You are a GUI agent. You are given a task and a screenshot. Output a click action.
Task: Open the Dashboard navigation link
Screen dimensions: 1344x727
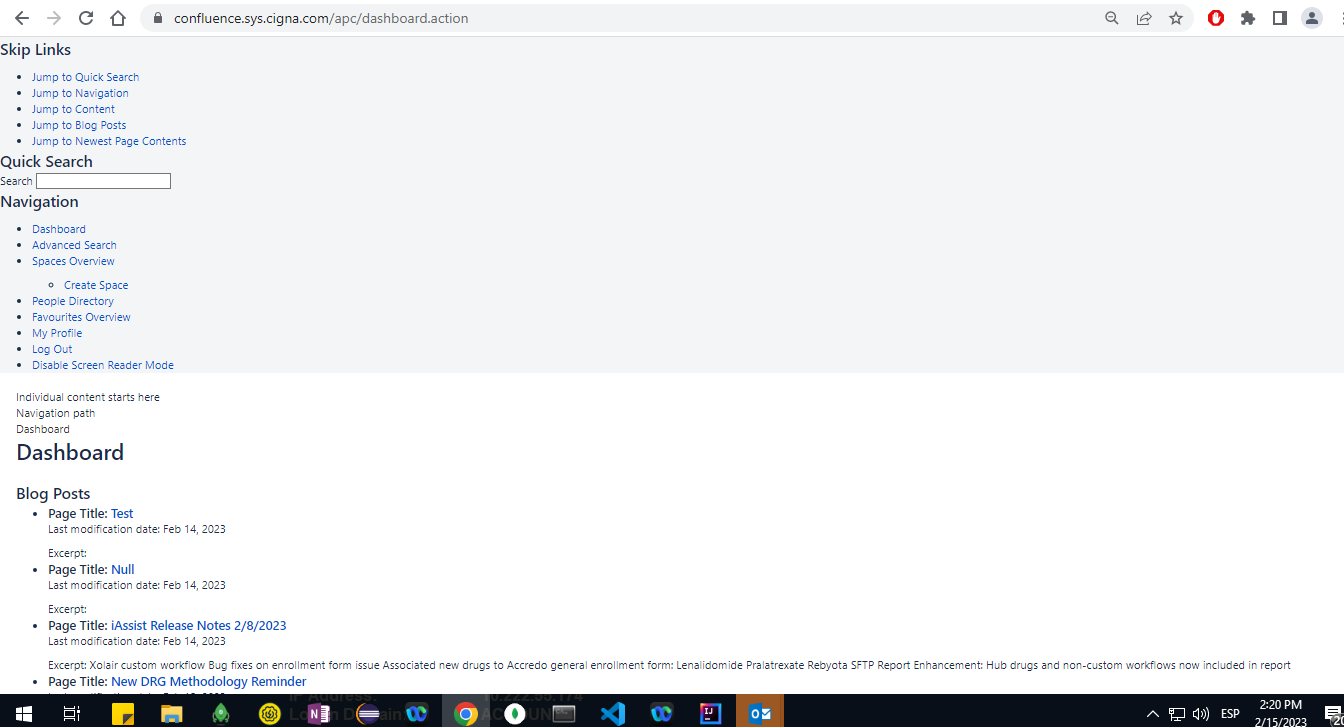pos(59,229)
